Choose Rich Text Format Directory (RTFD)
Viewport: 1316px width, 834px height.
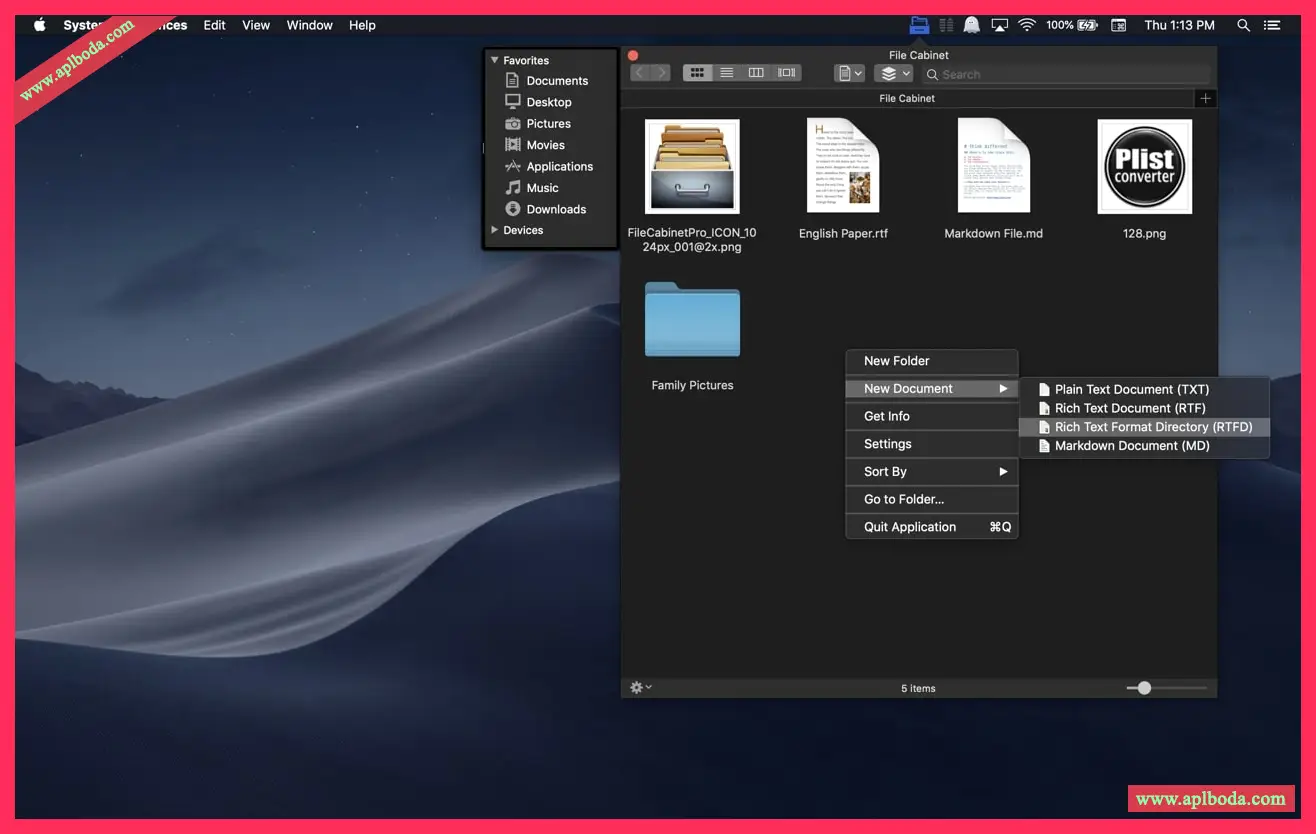coord(1152,427)
